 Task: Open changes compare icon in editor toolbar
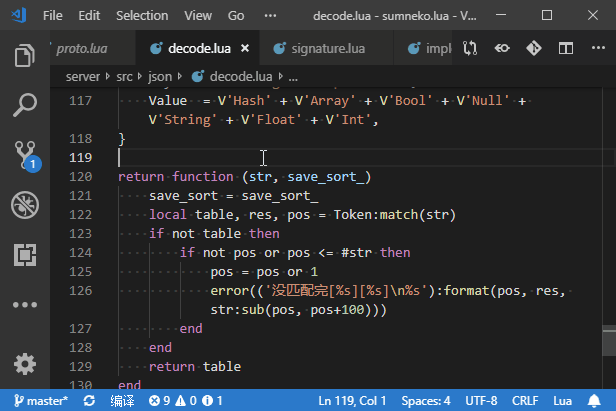(470, 48)
